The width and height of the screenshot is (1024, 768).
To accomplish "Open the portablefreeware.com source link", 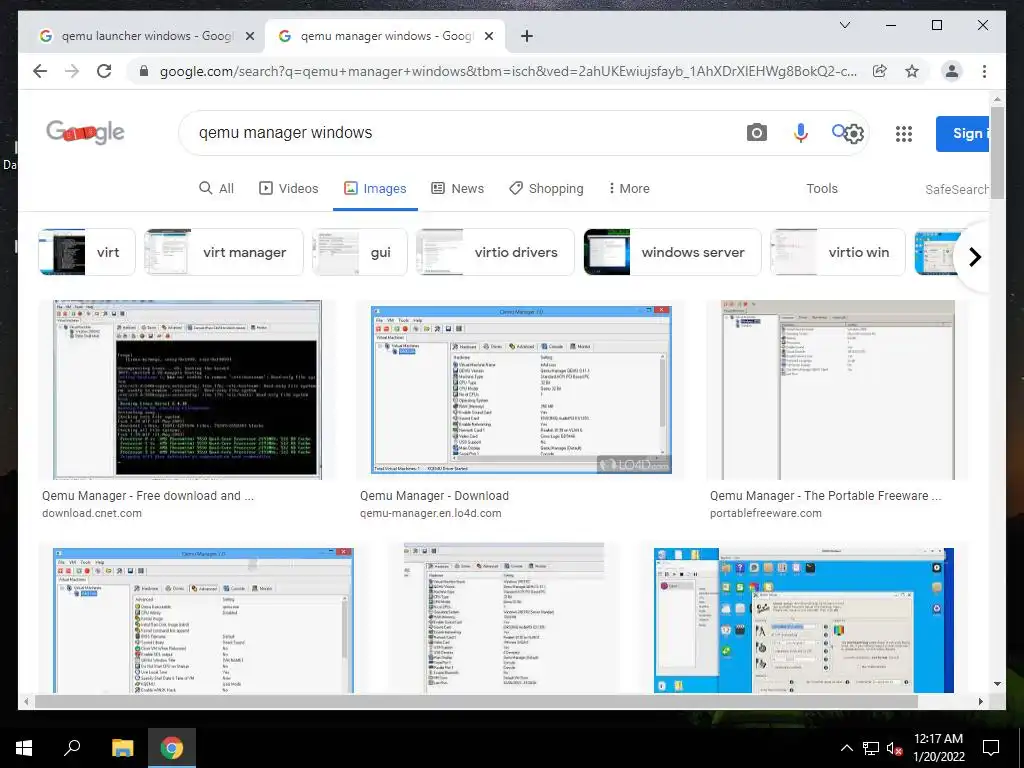I will pos(766,513).
